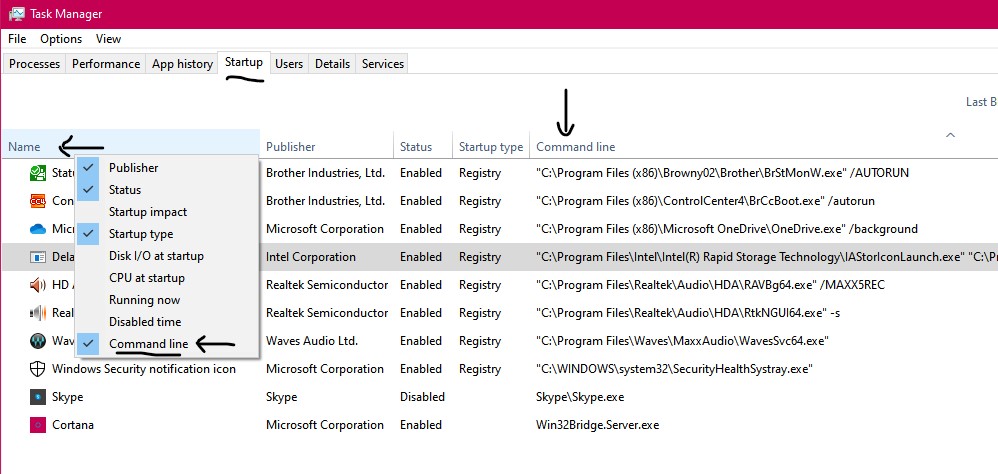Click the Win32Bridge.Server.exe command line
The height and width of the screenshot is (474, 998).
pos(598,425)
